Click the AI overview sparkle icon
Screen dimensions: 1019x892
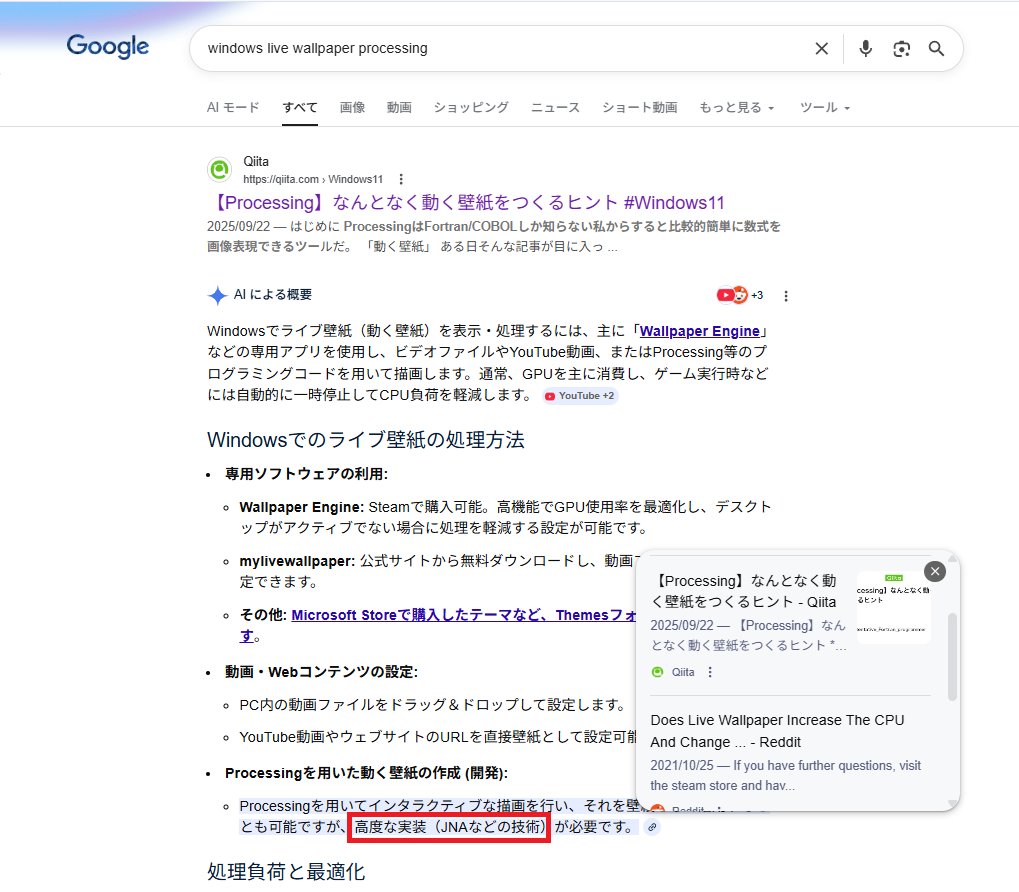click(217, 295)
